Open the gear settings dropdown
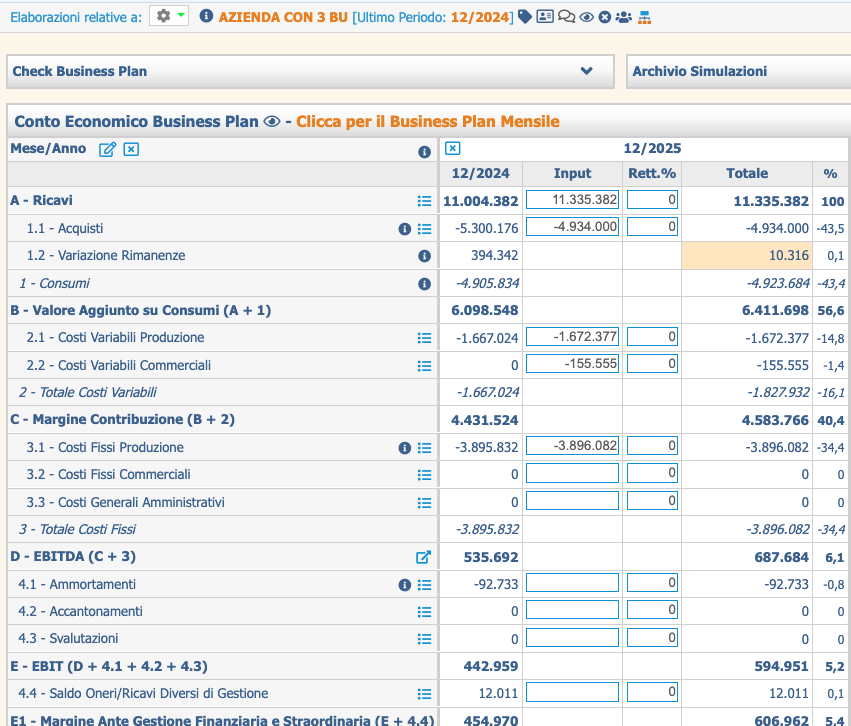 pyautogui.click(x=169, y=16)
